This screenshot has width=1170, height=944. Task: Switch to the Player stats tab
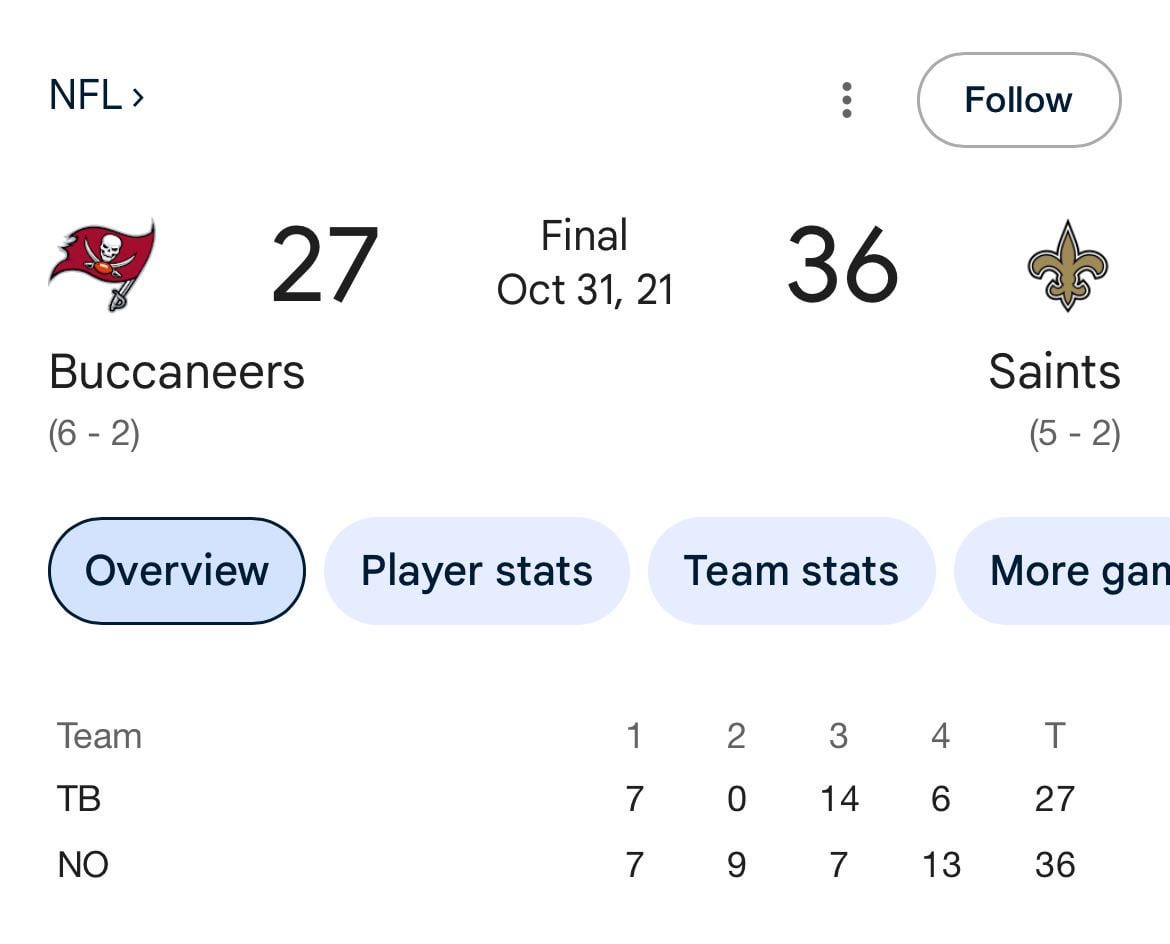pos(476,571)
